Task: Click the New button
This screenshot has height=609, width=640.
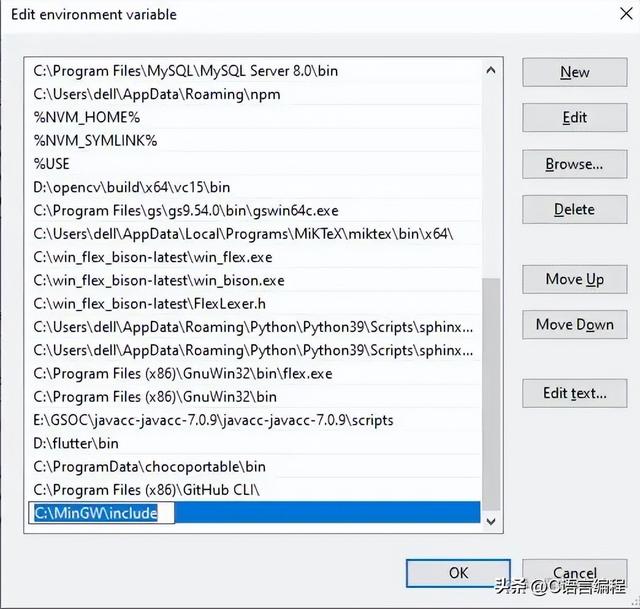Action: pos(575,72)
